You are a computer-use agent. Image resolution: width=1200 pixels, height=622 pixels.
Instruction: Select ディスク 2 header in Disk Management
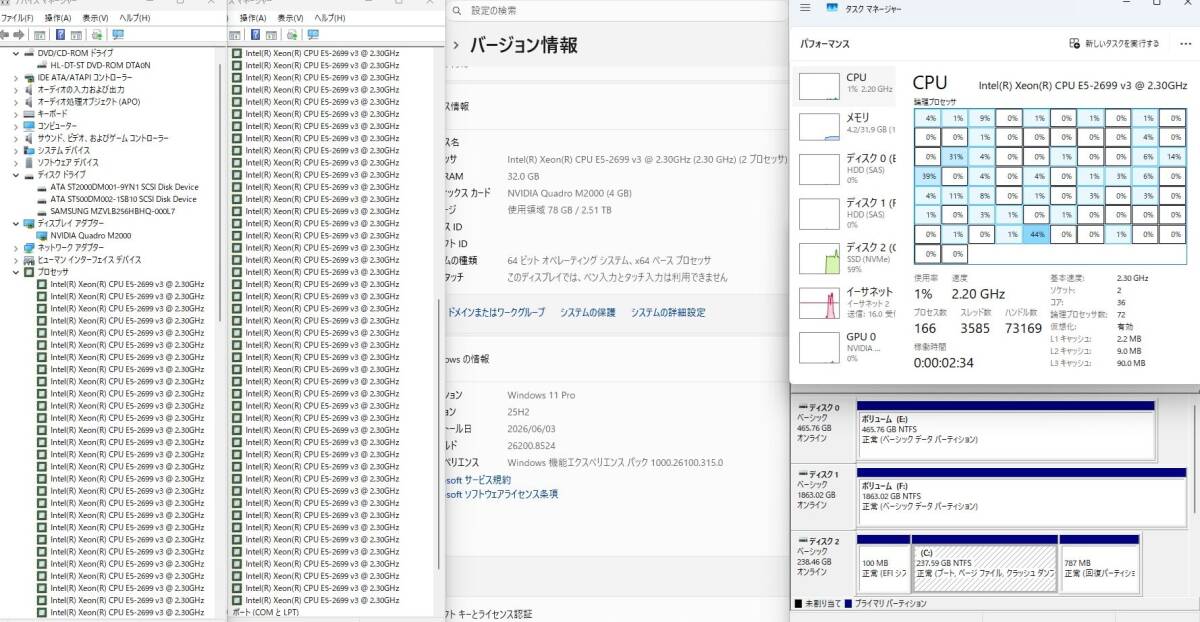(x=822, y=564)
